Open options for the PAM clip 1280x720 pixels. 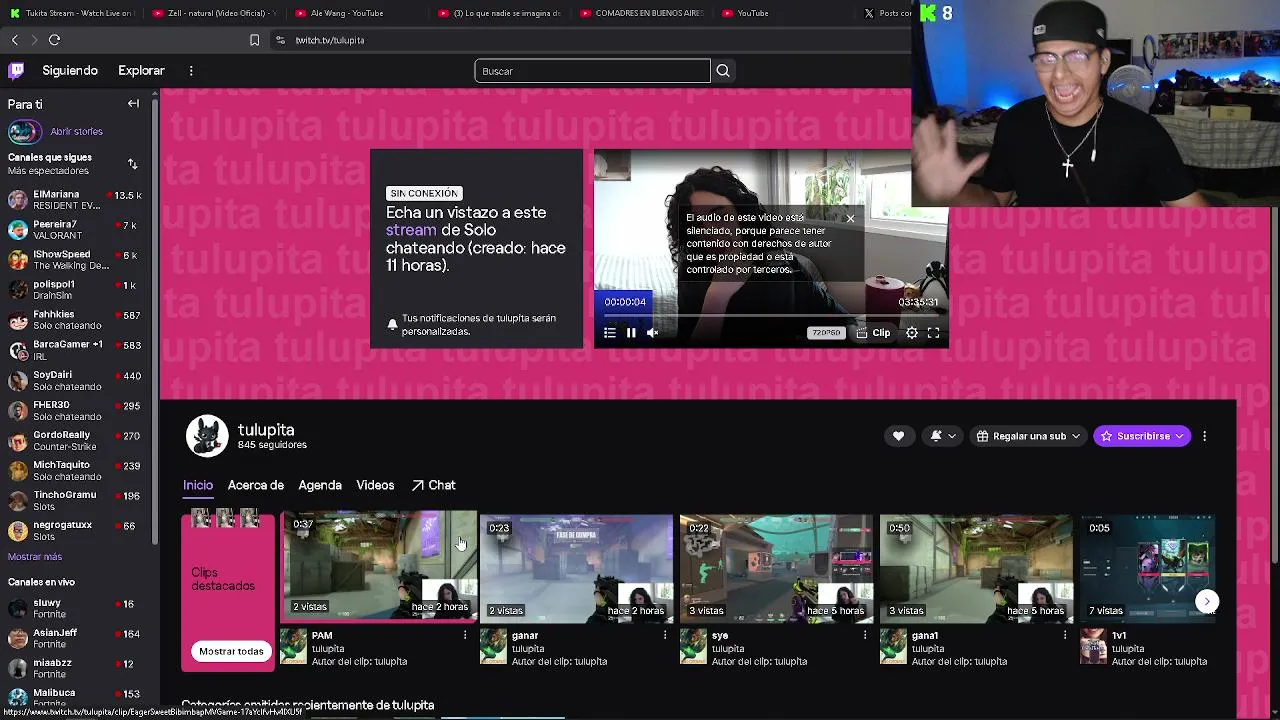point(465,635)
